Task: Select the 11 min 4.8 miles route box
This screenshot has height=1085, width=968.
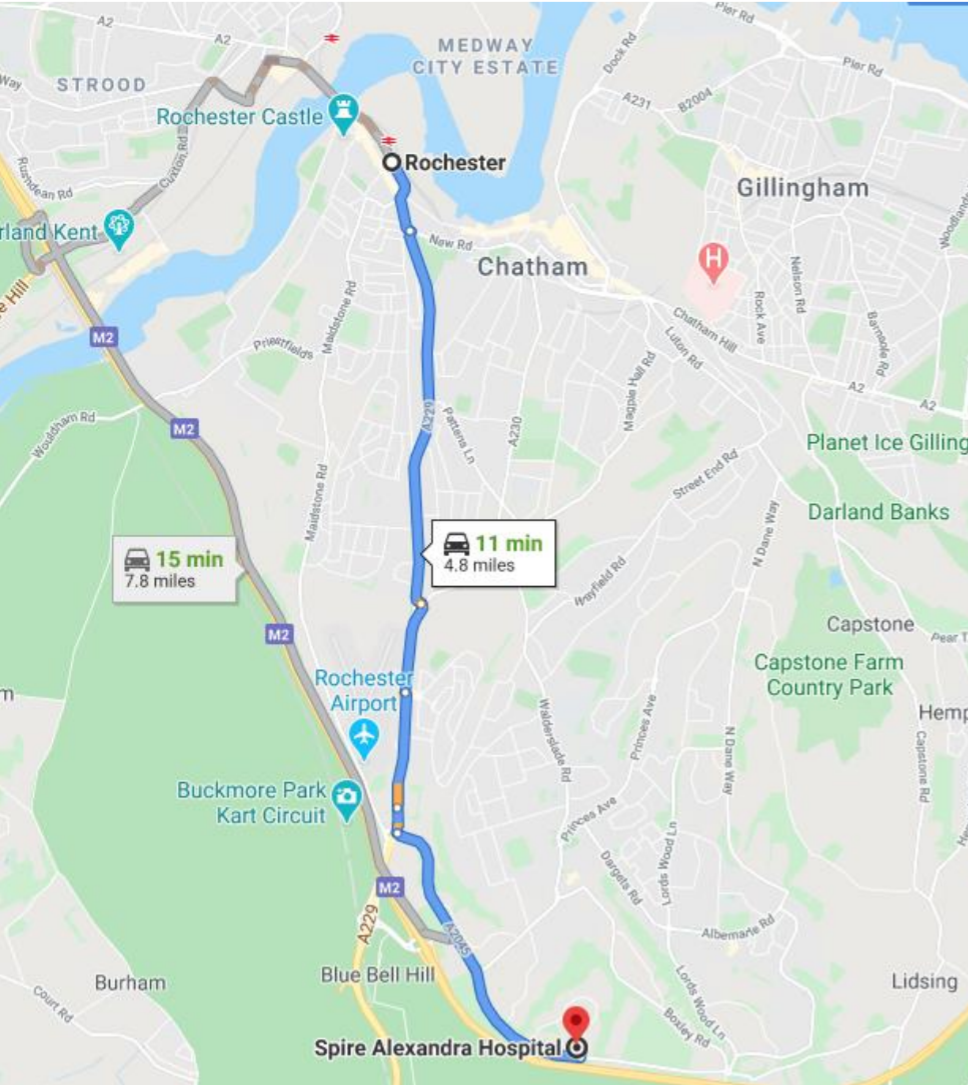Action: [x=493, y=553]
